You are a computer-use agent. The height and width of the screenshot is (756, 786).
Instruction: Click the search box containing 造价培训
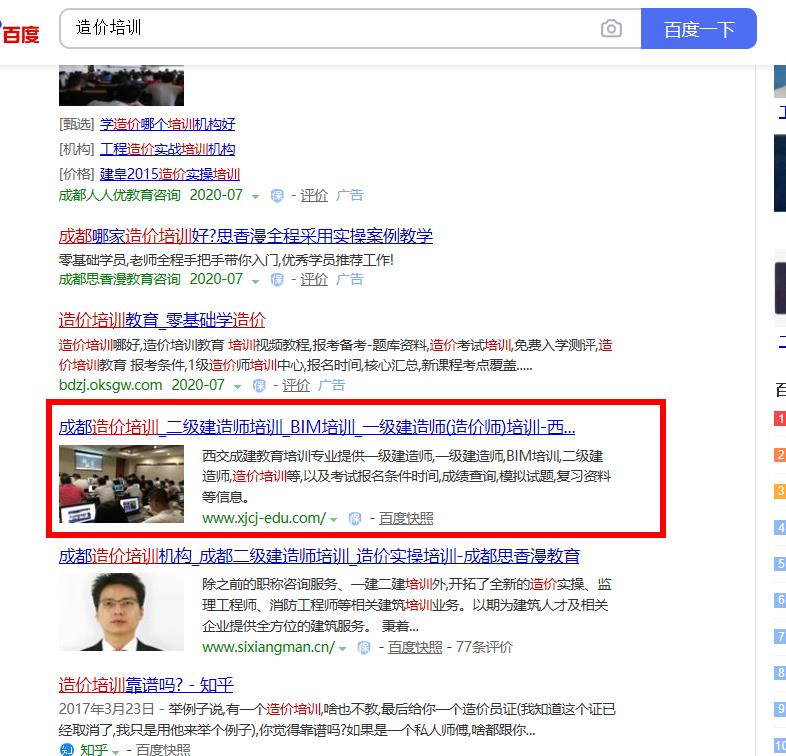(330, 29)
